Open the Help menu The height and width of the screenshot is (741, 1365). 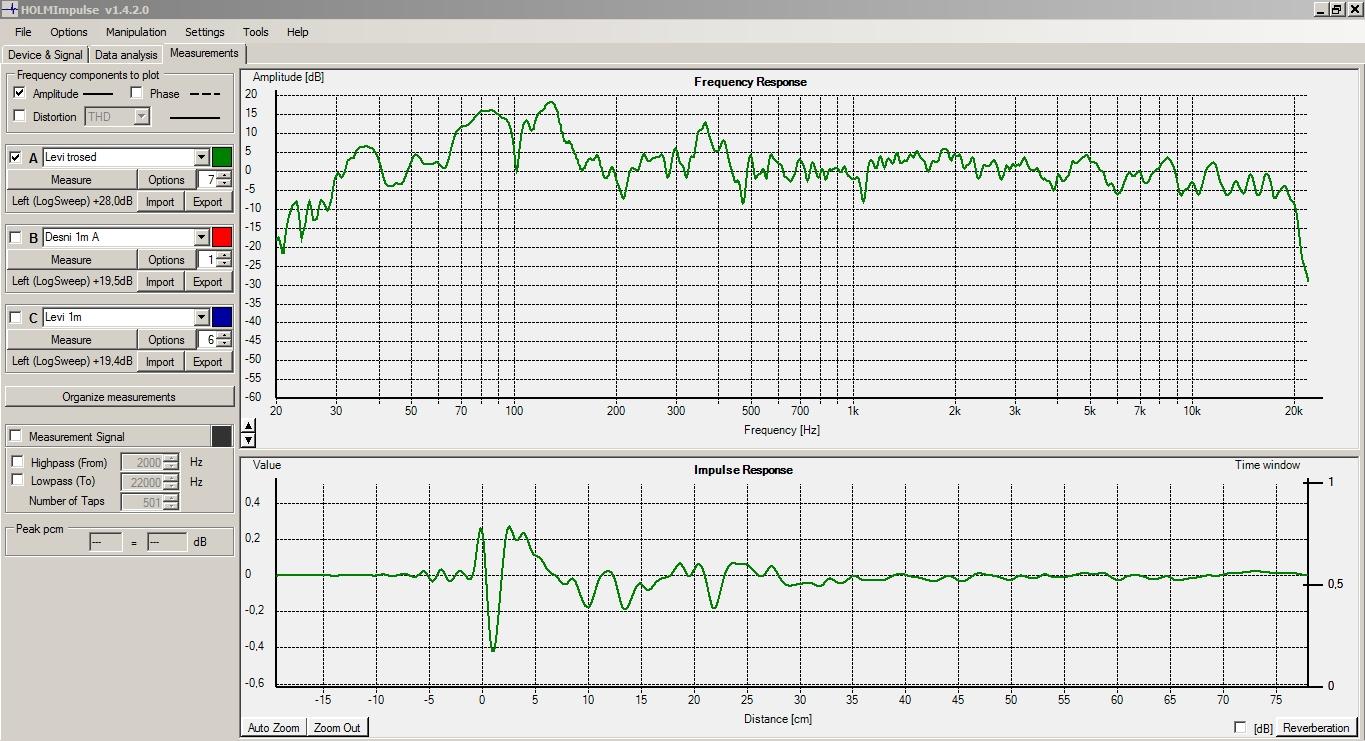click(298, 32)
